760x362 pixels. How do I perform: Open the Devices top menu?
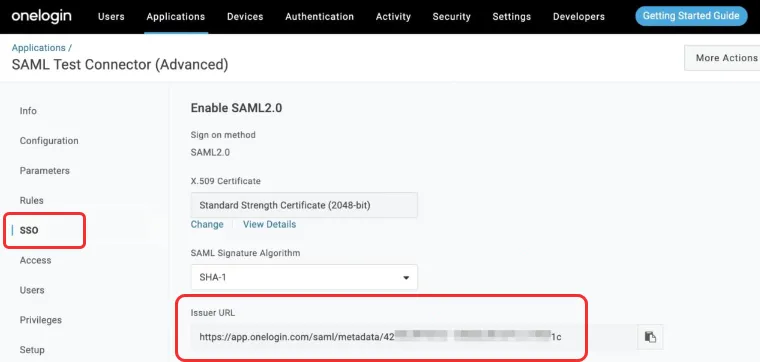245,16
